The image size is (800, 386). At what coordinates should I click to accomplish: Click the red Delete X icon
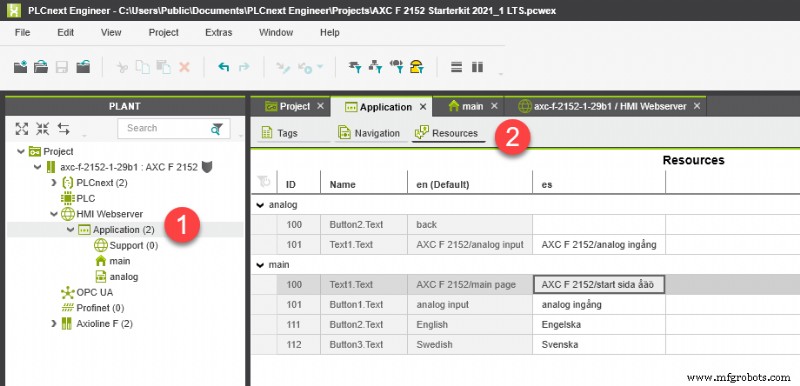click(x=185, y=67)
